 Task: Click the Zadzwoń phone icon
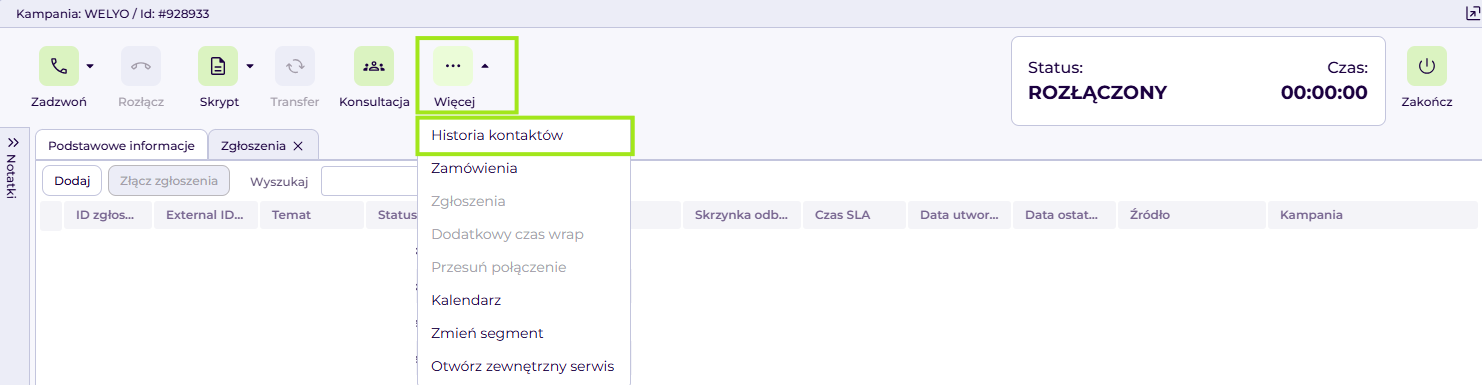pyautogui.click(x=59, y=66)
